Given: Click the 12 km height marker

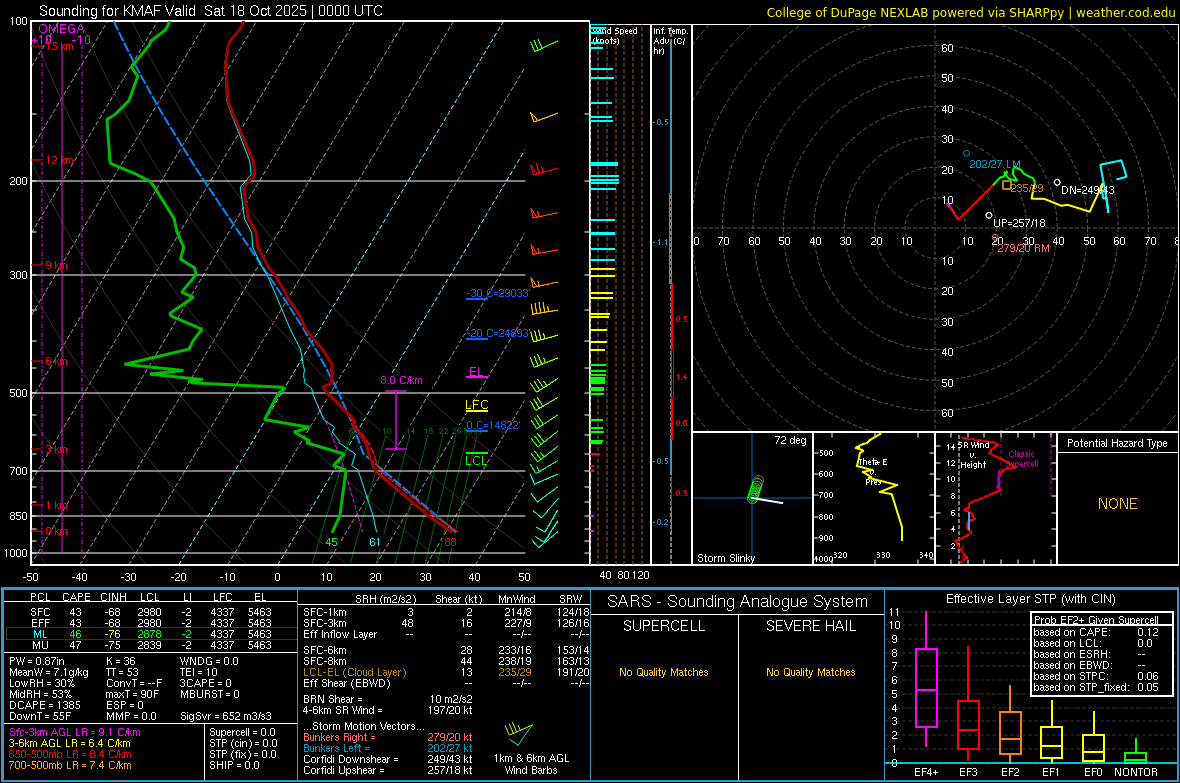Looking at the screenshot, I should (x=59, y=160).
